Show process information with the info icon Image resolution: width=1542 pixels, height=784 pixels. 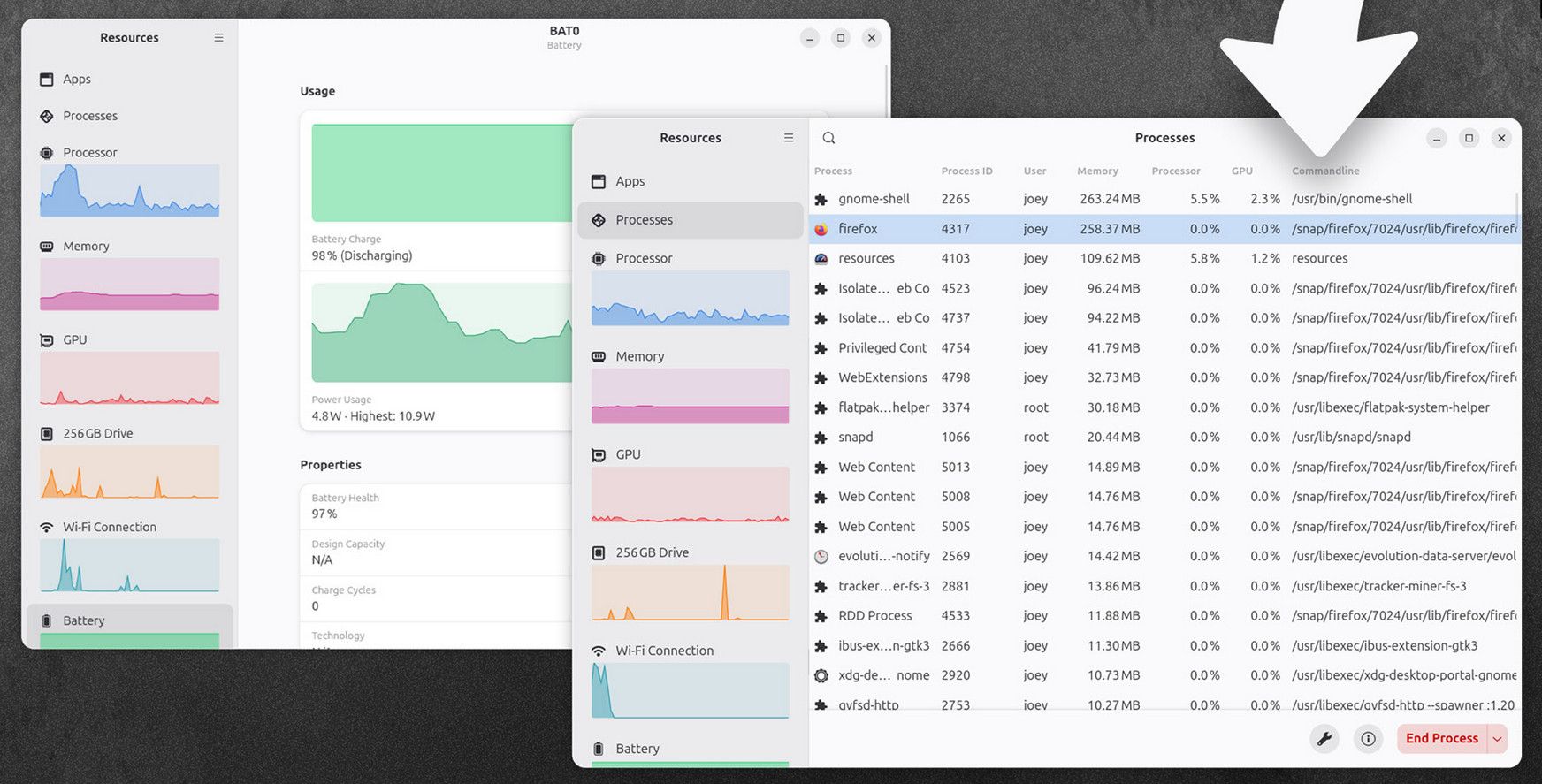pos(1368,739)
